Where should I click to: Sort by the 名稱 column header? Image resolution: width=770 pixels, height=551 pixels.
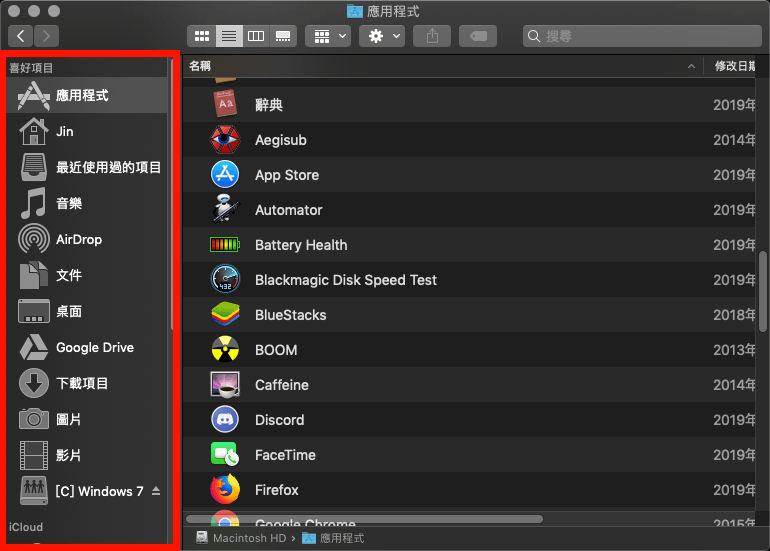[x=442, y=66]
